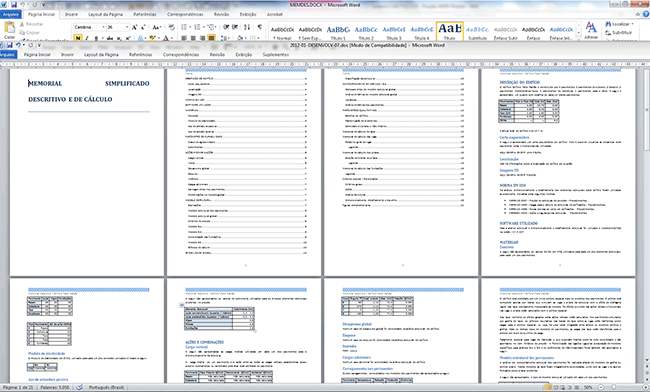650x392 pixels.
Task: Apply the red font color
Action: pyautogui.click(x=165, y=38)
